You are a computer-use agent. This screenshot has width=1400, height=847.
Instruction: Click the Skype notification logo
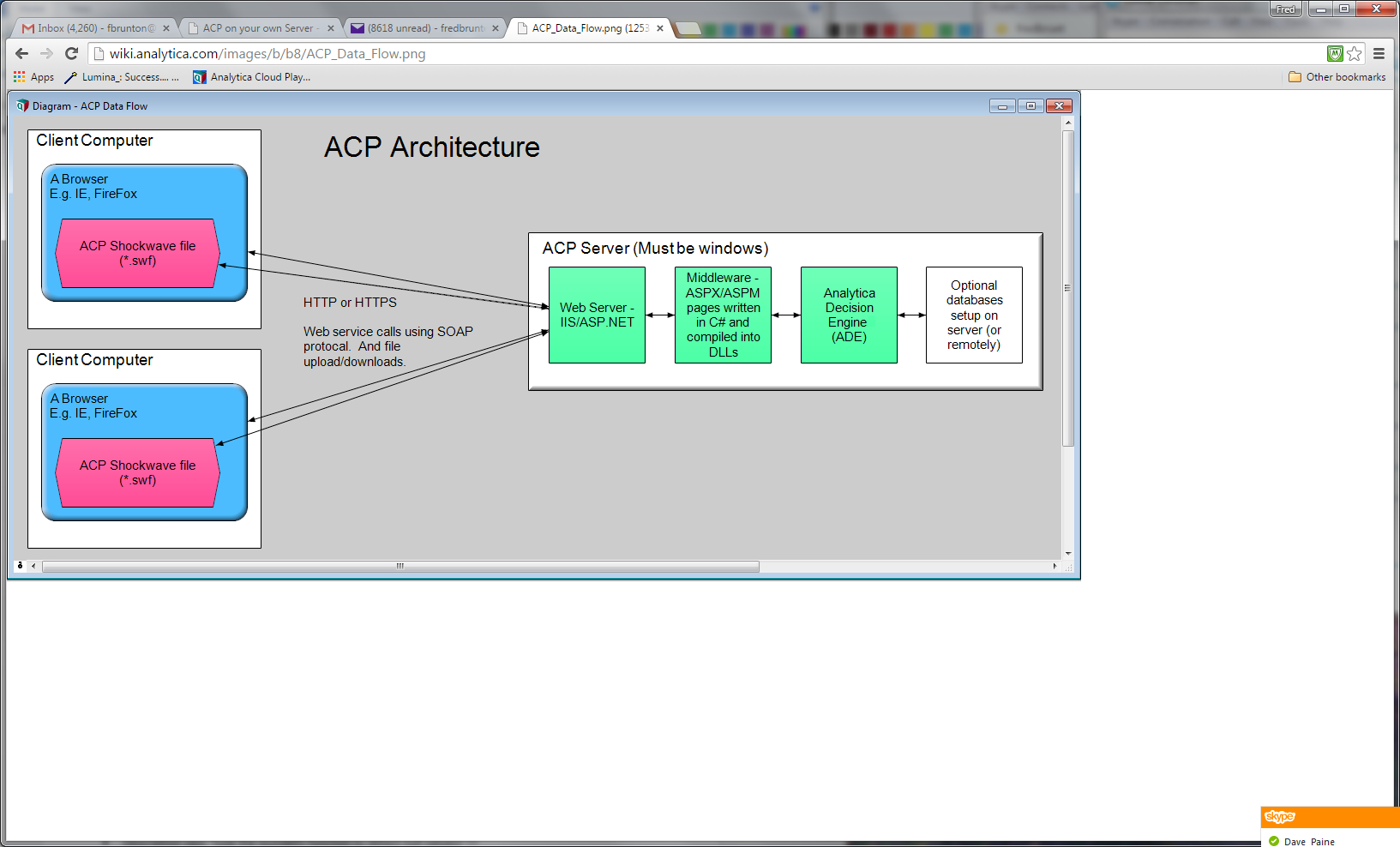pos(1280,817)
